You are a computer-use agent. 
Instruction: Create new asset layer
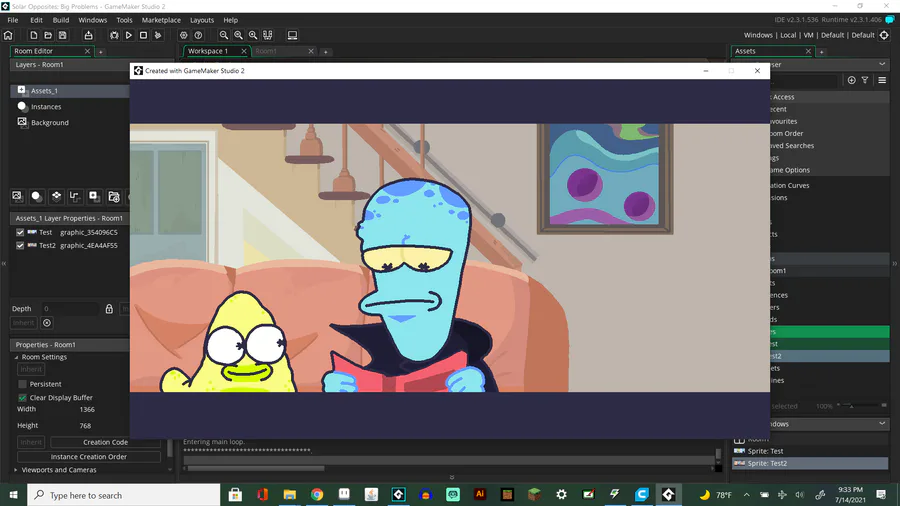coord(94,196)
